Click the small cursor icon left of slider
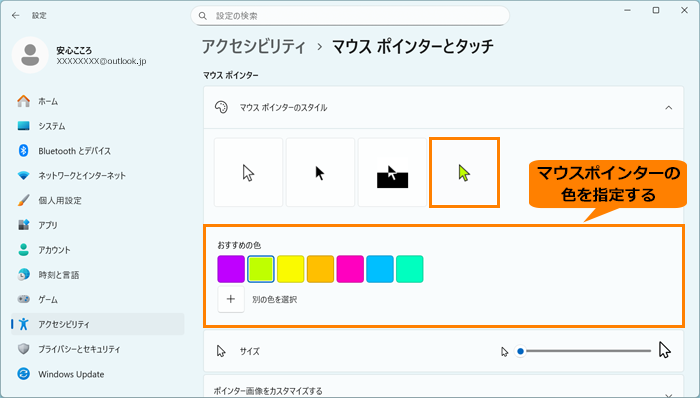700x398 pixels. tap(504, 352)
